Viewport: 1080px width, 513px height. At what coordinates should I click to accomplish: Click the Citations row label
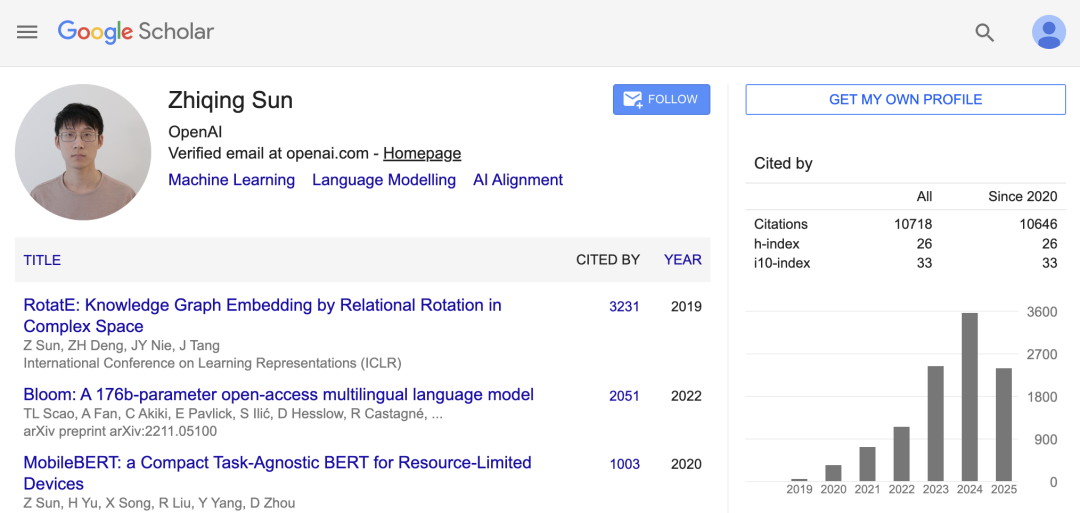click(781, 224)
